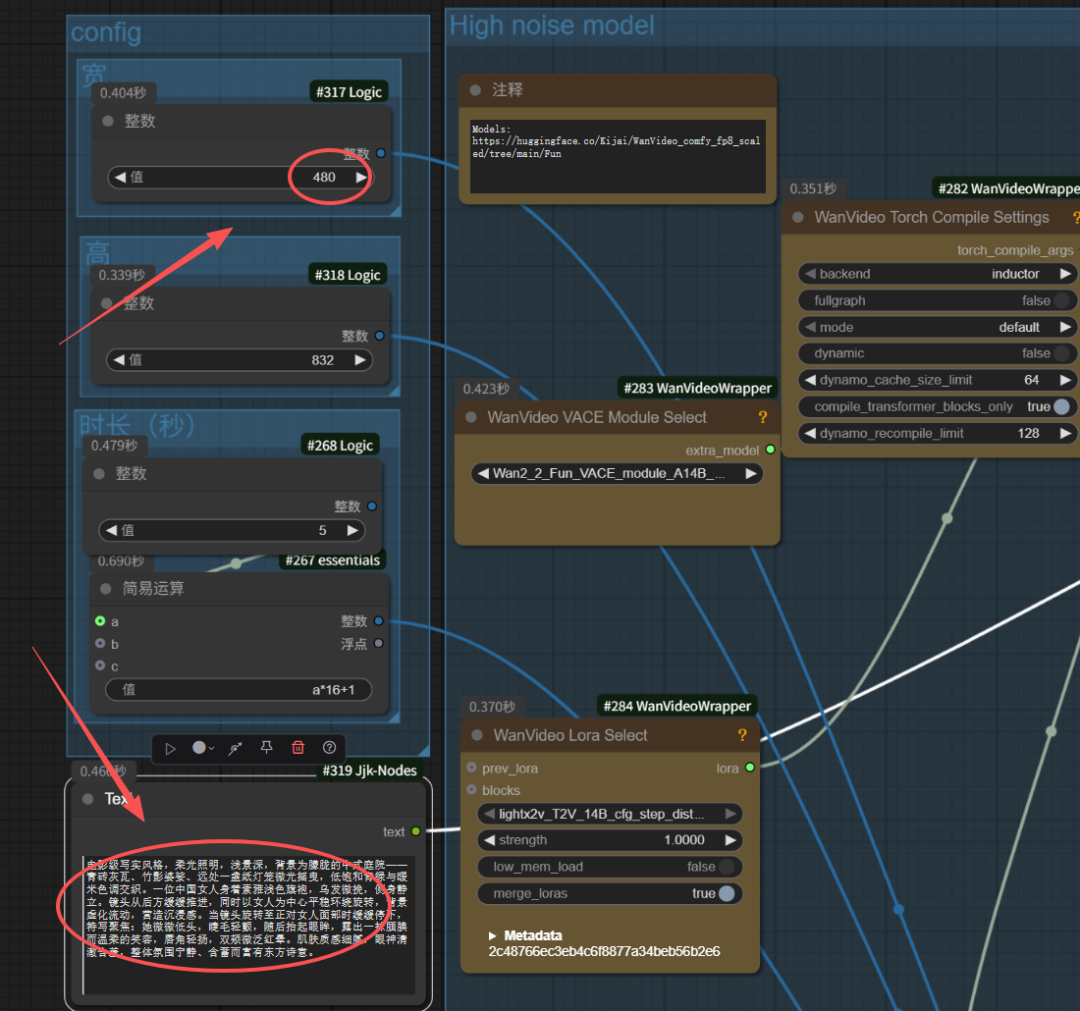The image size is (1080, 1011).
Task: Toggle the low_mem_load switch
Action: pos(727,866)
